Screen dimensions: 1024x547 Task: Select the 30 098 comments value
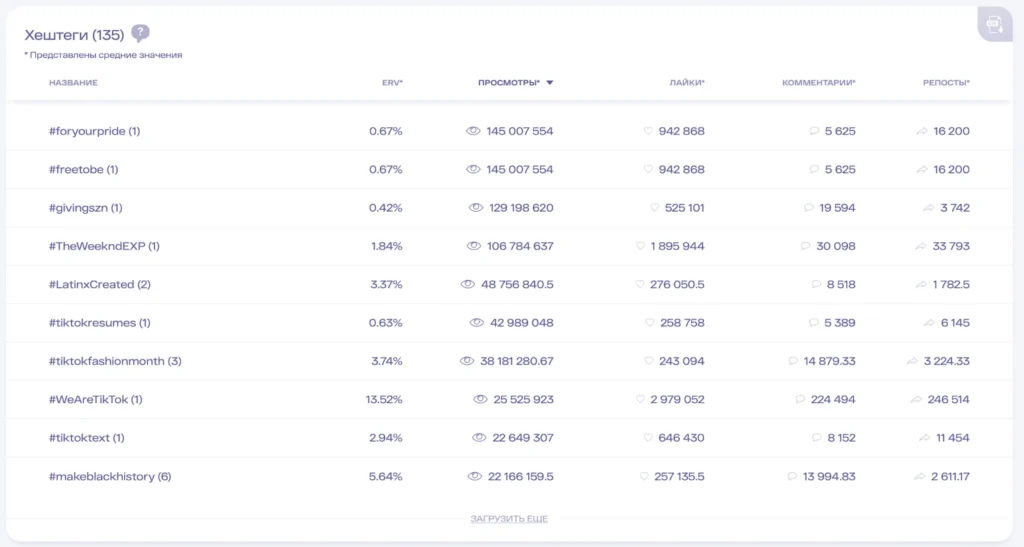coord(836,246)
